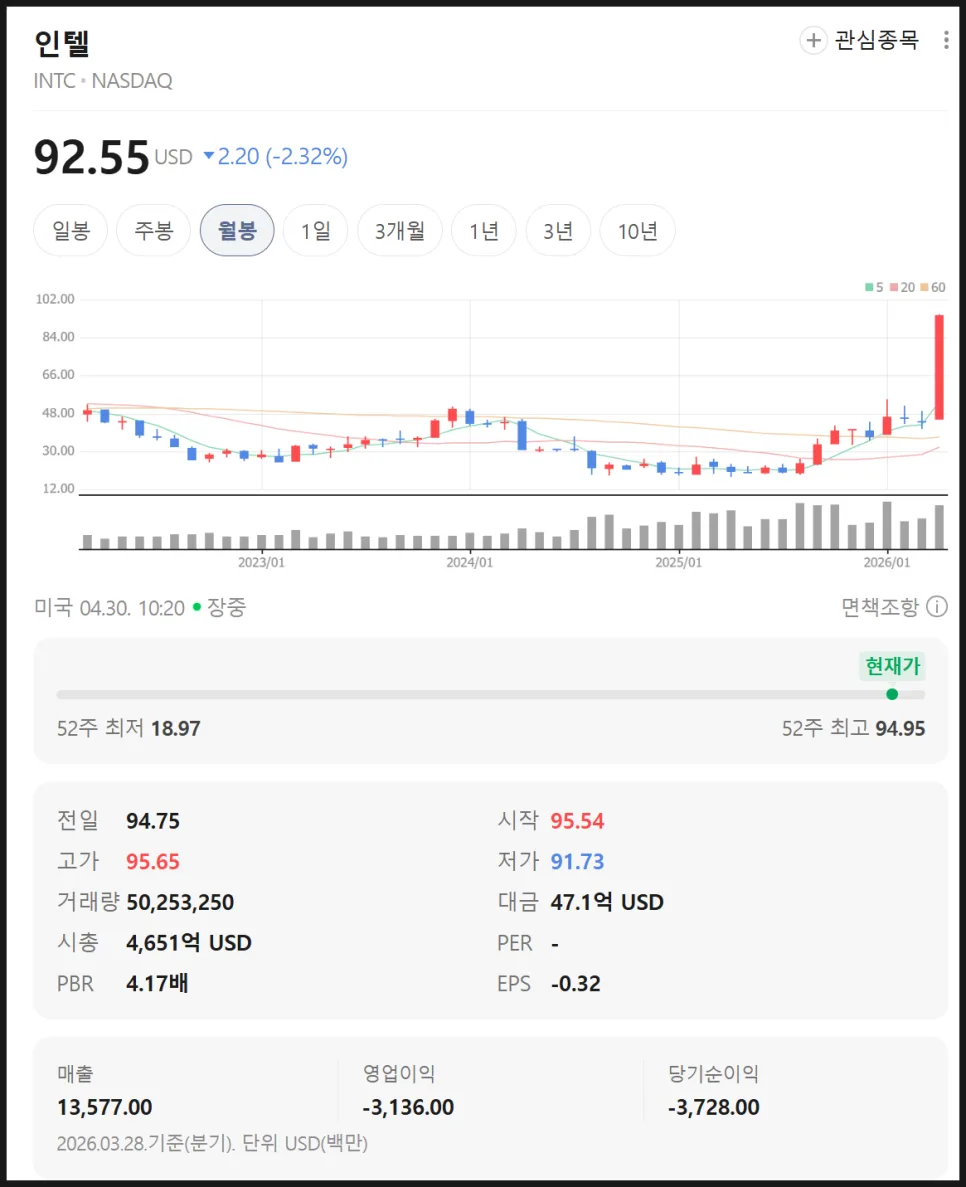Viewport: 966px width, 1187px height.
Task: Click the 시작 value 95.54
Action: point(577,821)
